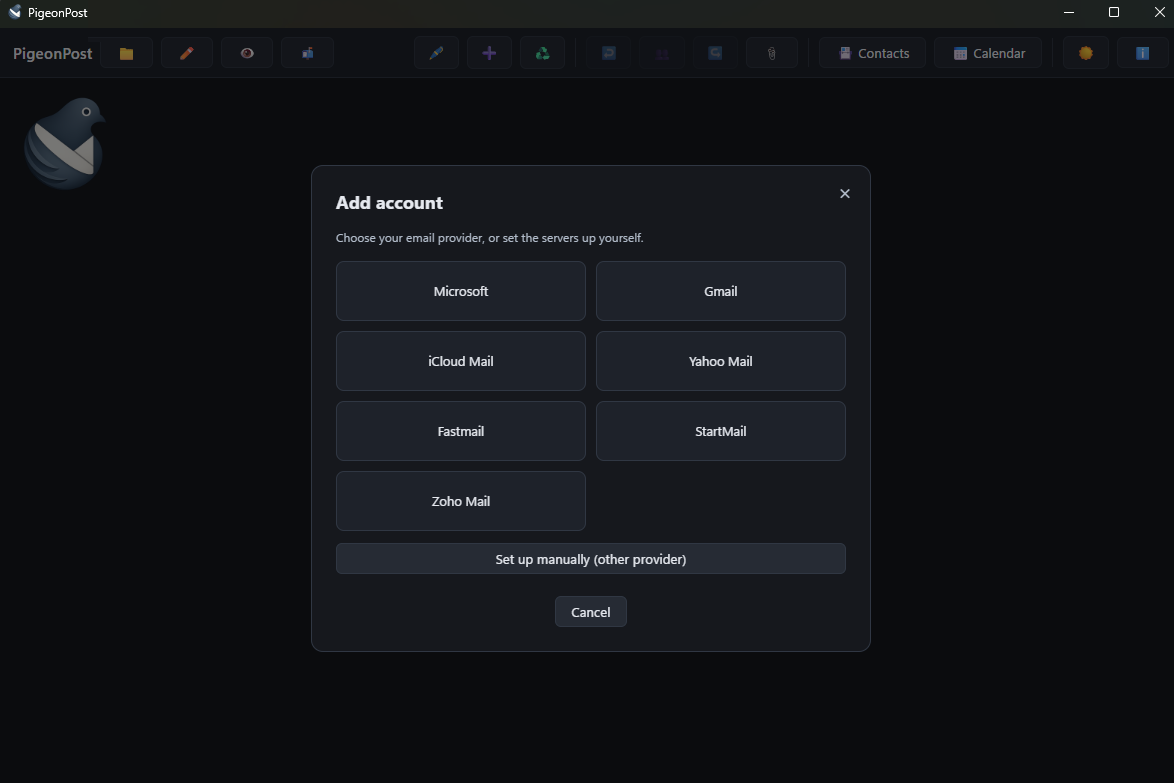This screenshot has height=783, width=1174.
Task: Click the green recycle icon
Action: tap(542, 53)
